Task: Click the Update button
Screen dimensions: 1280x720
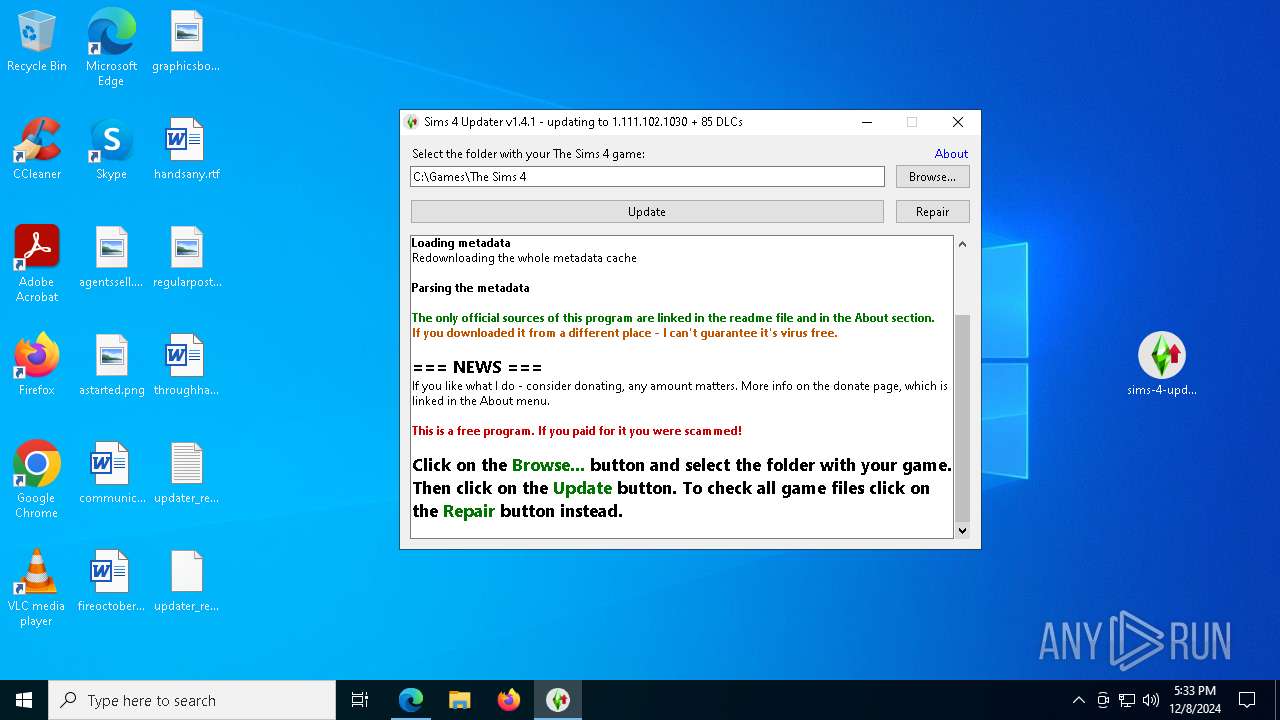Action: coord(647,212)
